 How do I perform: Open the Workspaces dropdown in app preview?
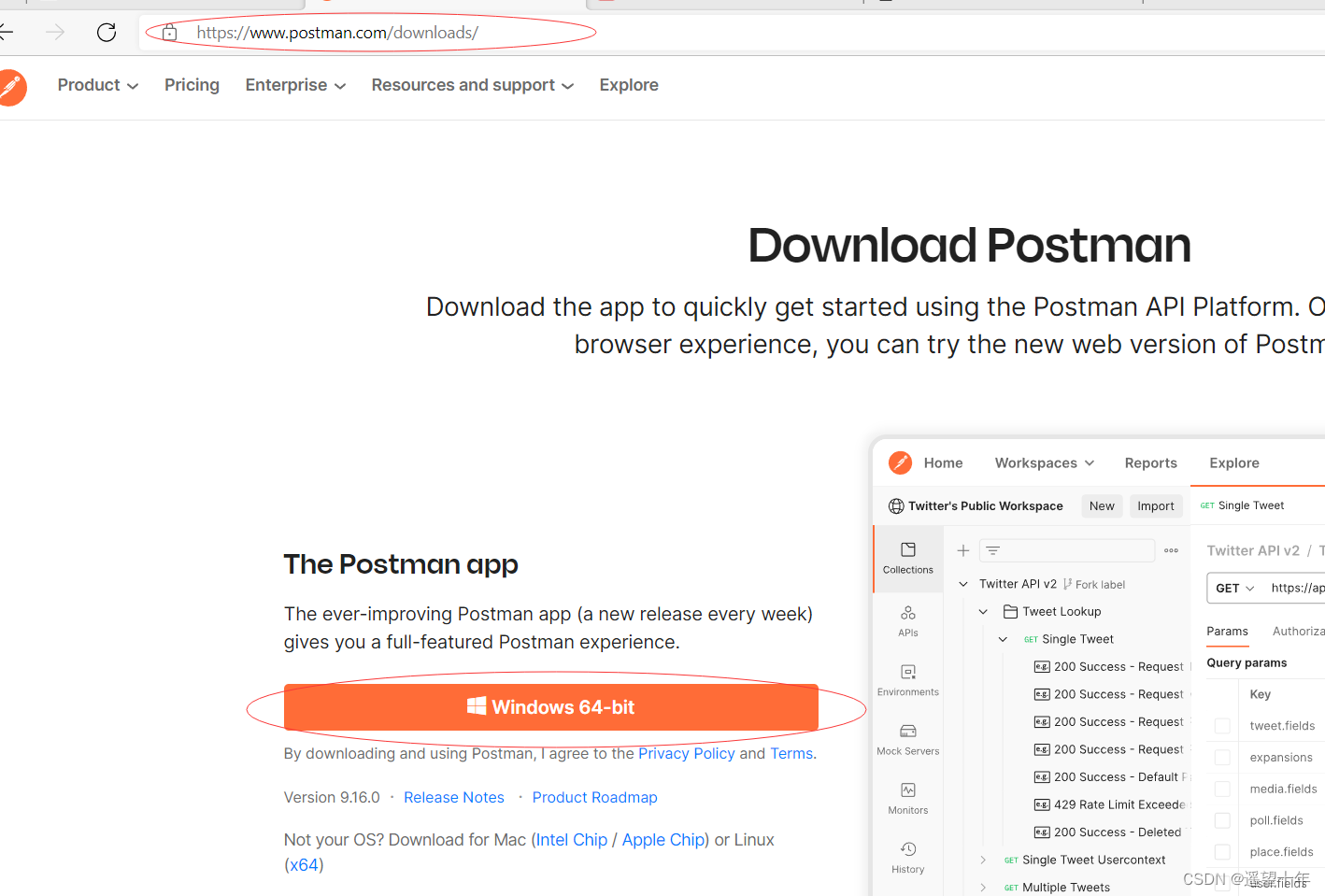pos(1045,462)
